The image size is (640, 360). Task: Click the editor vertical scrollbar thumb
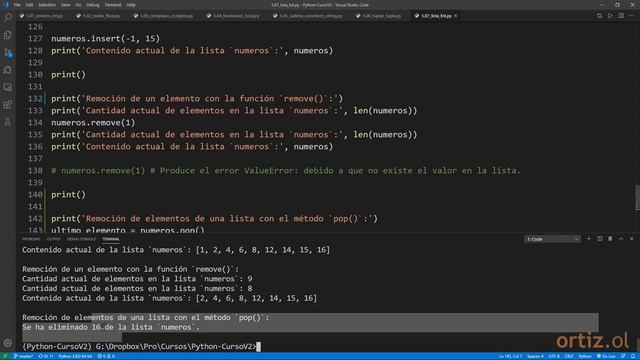click(x=638, y=198)
